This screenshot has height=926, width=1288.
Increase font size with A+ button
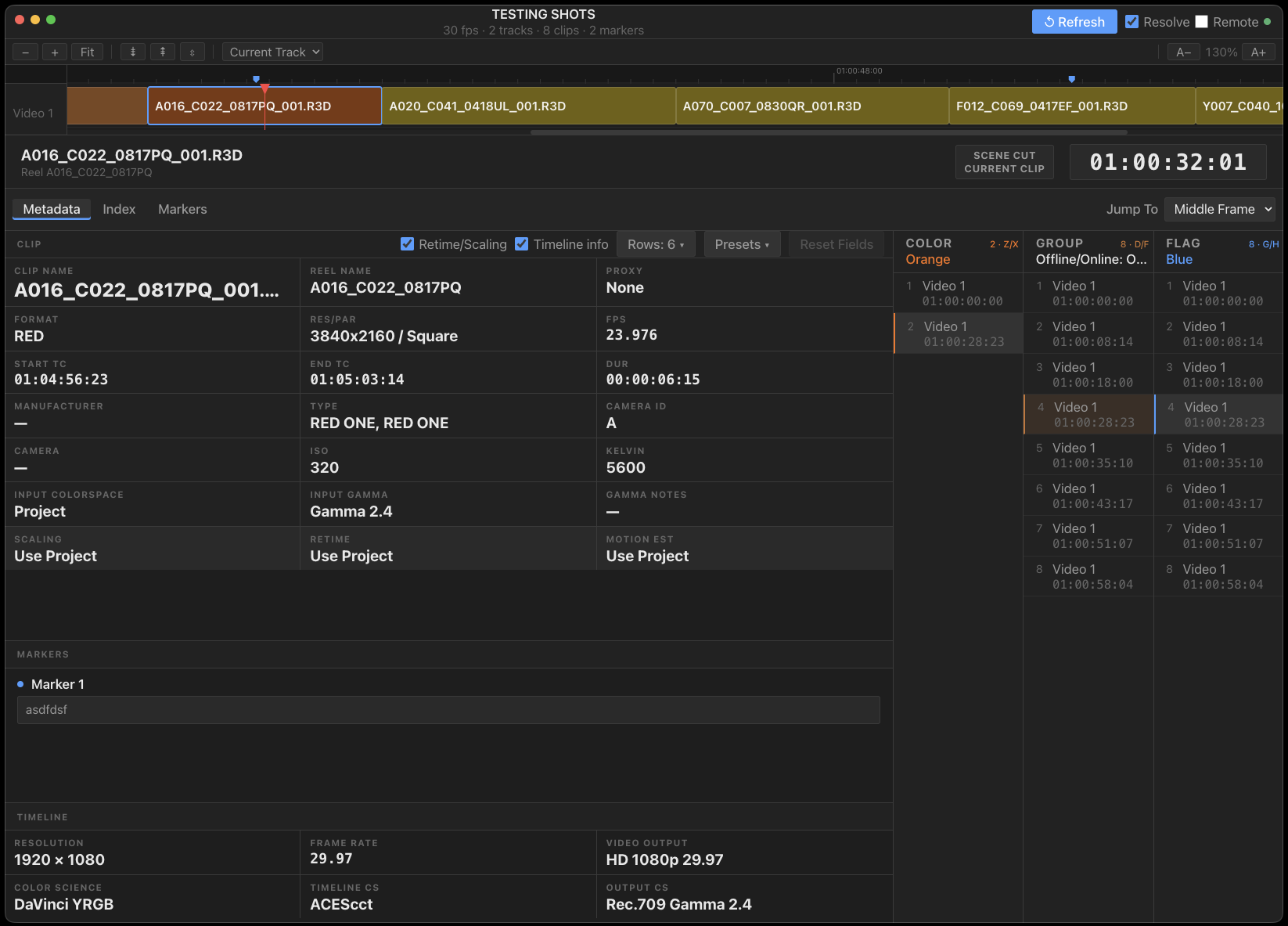(x=1258, y=52)
